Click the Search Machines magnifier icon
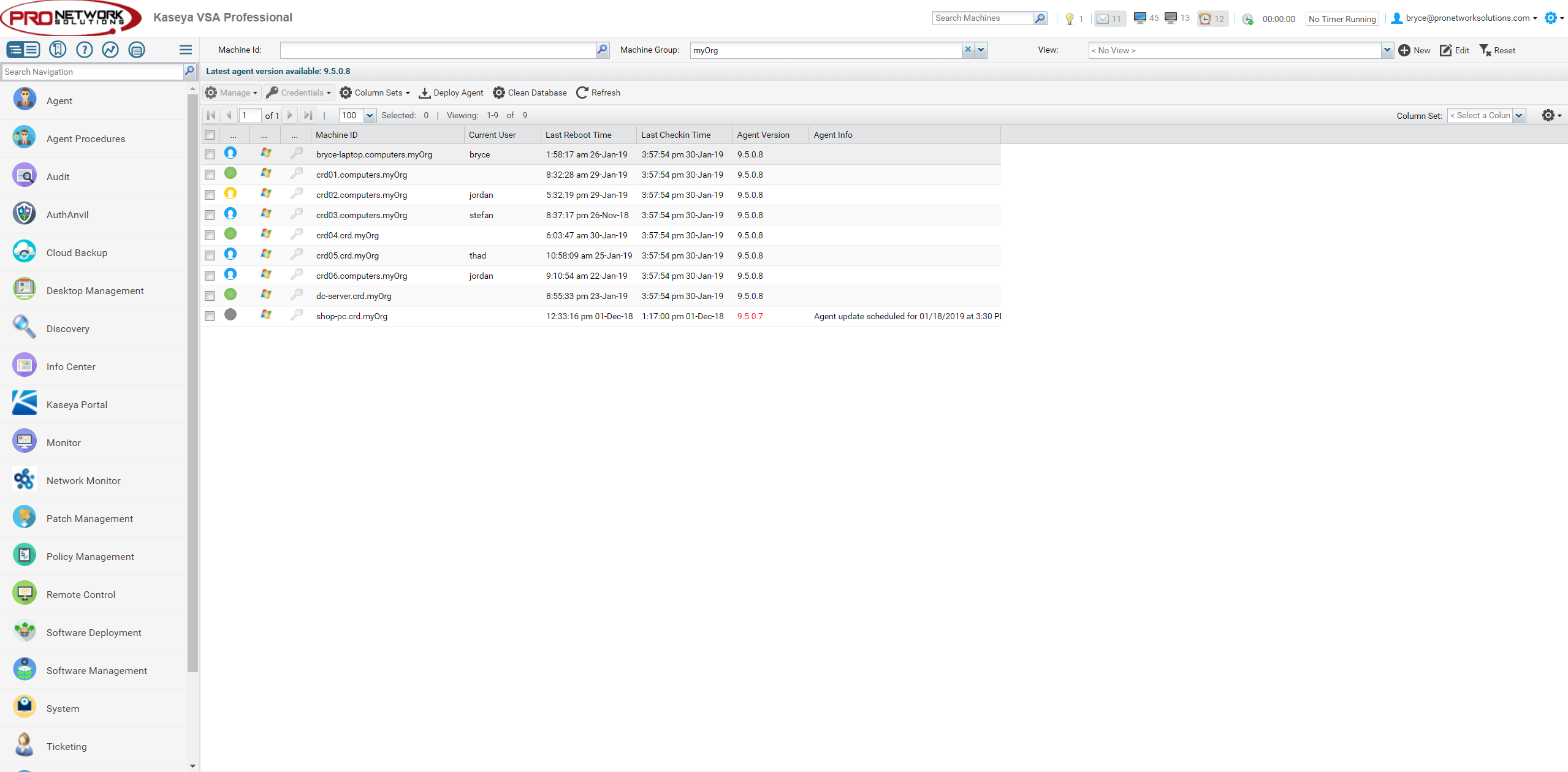The image size is (1568, 772). pyautogui.click(x=1040, y=18)
